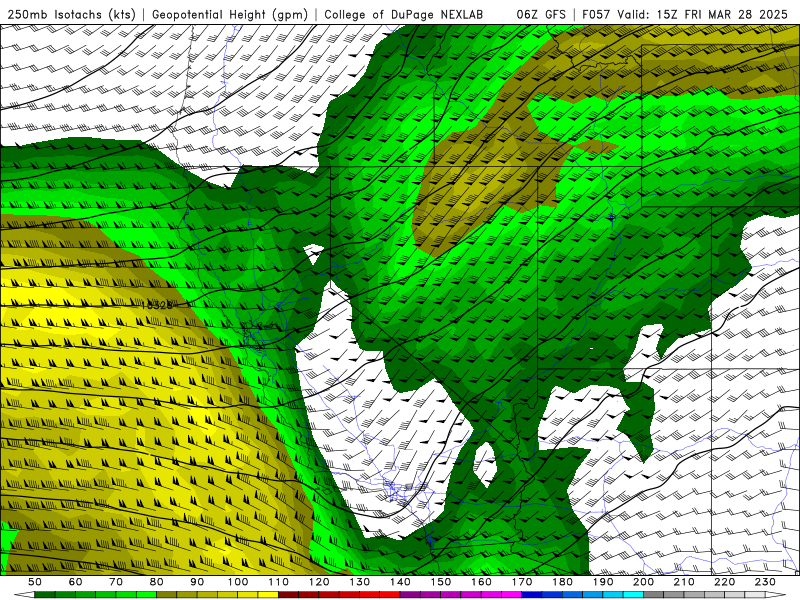This screenshot has width=800, height=600.
Task: Click the legend value 220
Action: (x=724, y=582)
